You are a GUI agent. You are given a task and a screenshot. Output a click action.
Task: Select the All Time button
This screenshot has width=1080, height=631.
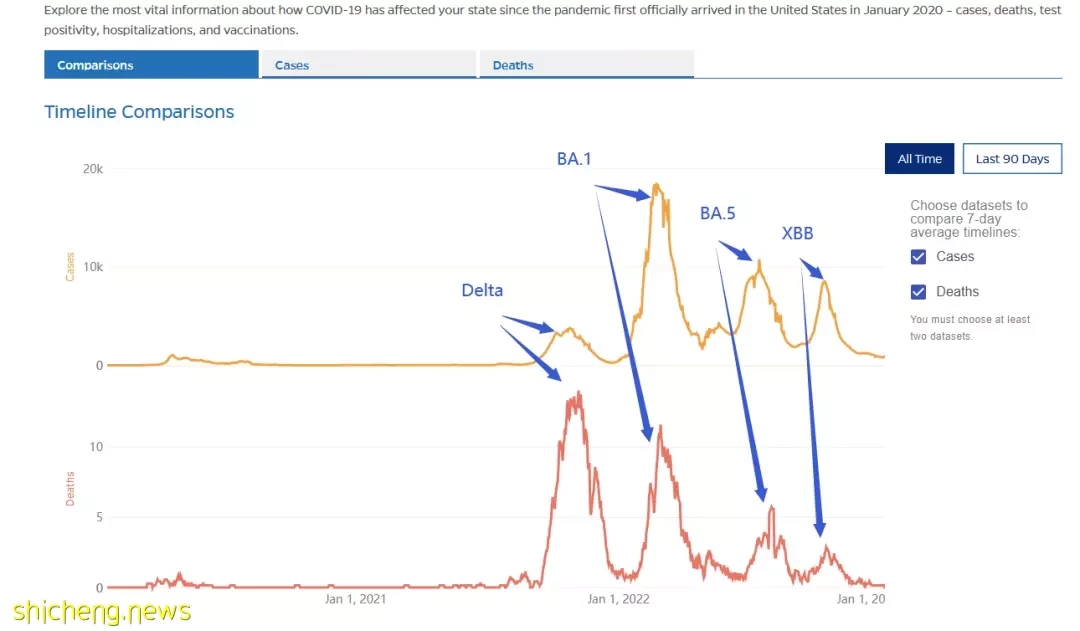click(x=920, y=158)
